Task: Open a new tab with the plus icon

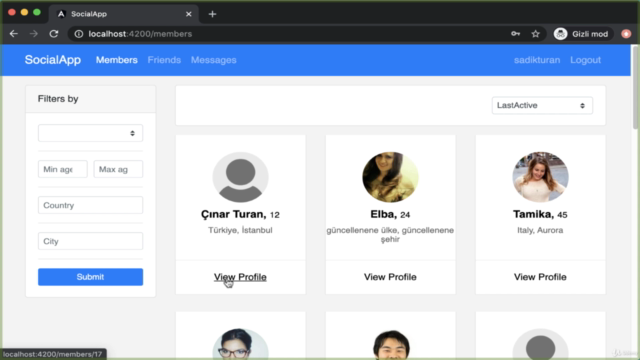Action: point(212,14)
